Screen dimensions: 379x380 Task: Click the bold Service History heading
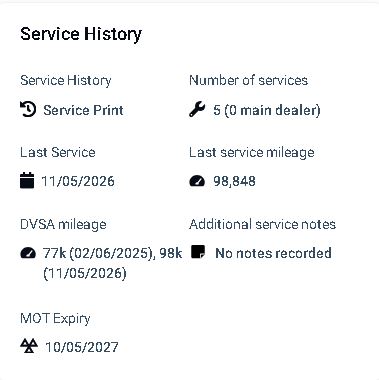[x=81, y=34]
